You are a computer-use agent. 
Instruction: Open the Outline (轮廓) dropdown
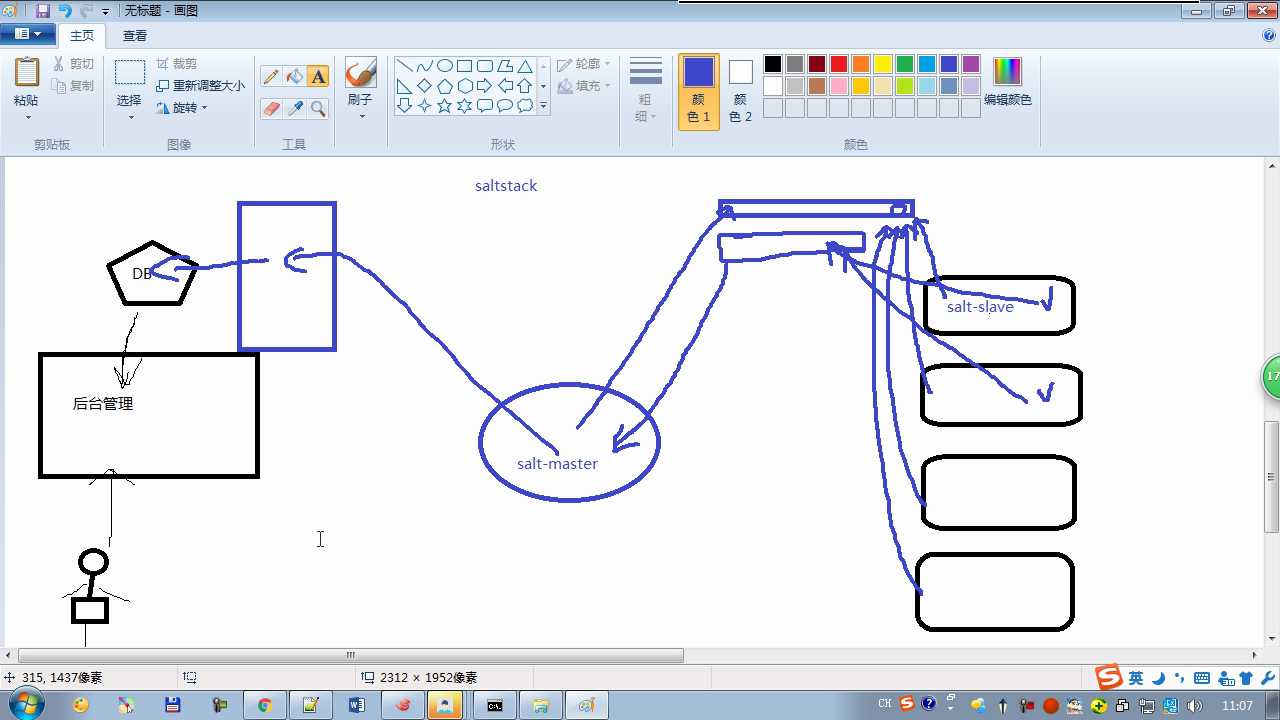coord(584,65)
